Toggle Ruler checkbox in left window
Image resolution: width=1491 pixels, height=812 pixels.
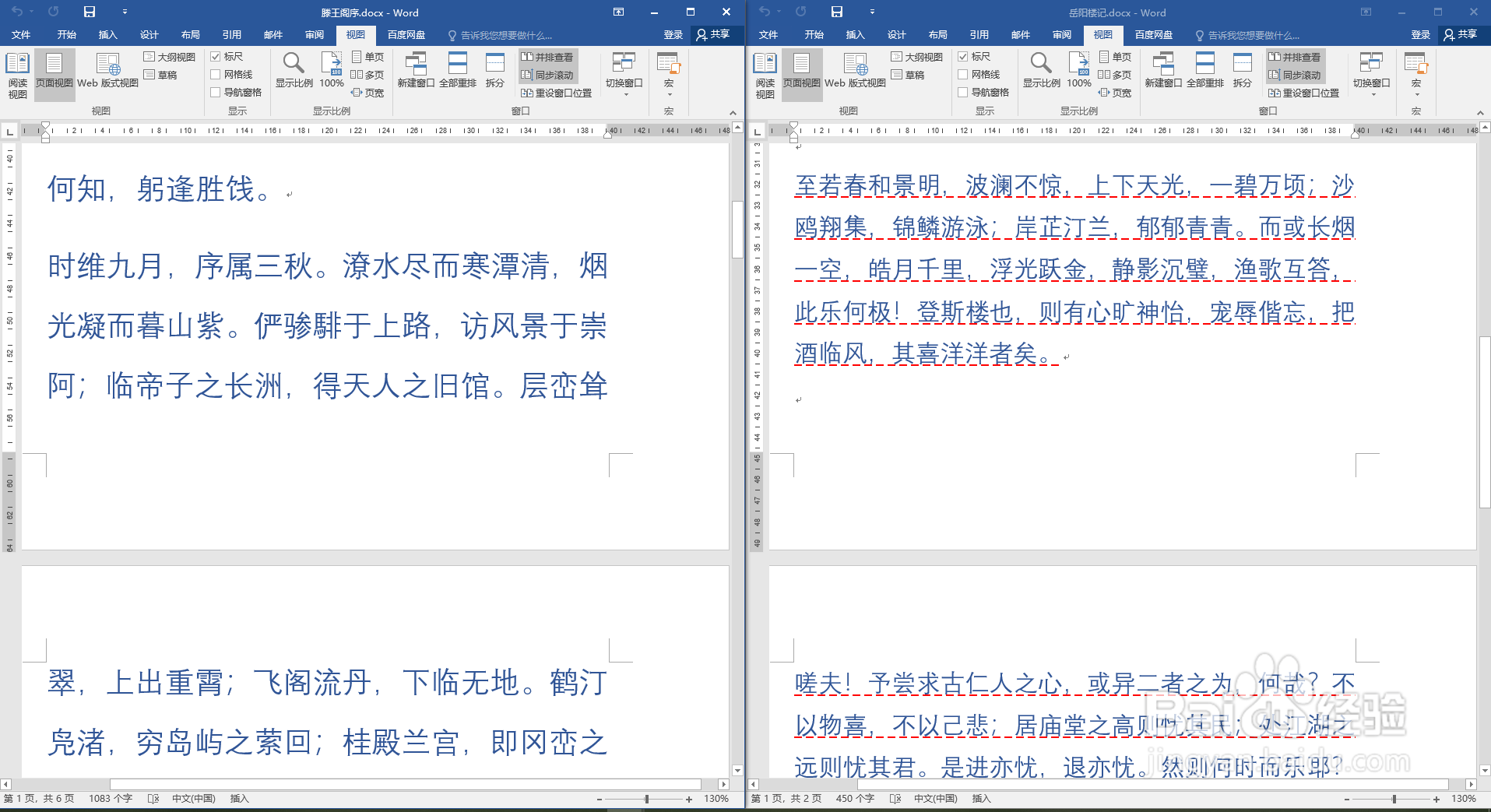click(216, 57)
